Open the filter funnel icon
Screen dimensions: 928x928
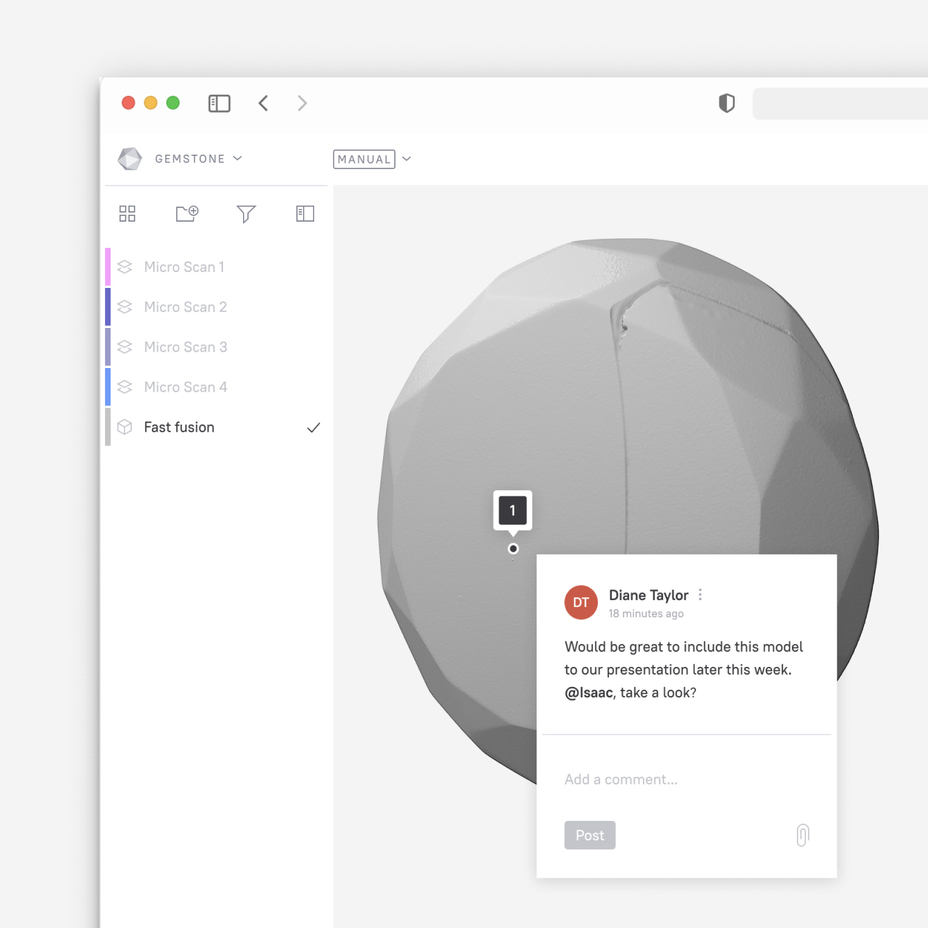[246, 214]
